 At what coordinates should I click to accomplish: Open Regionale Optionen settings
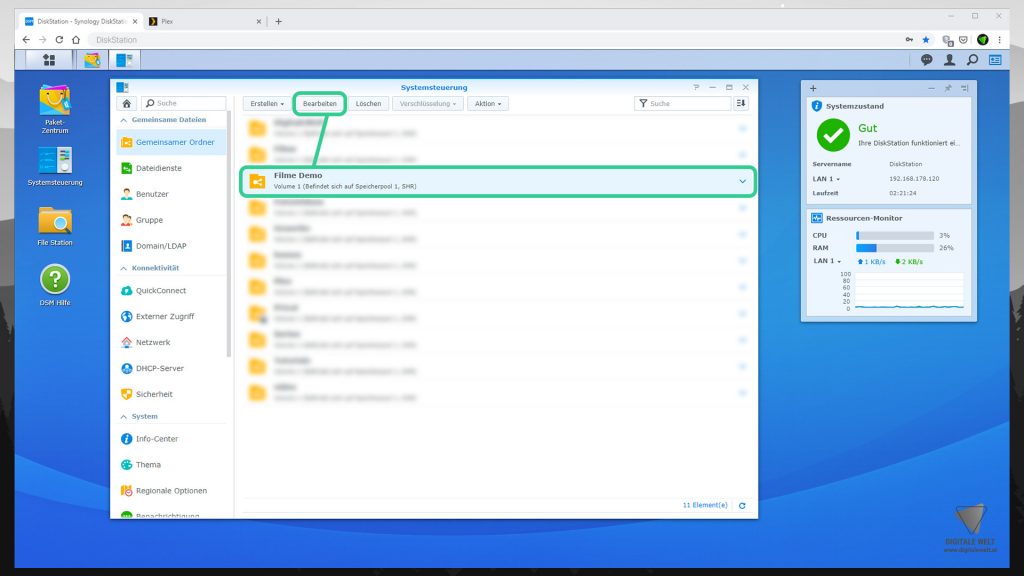[171, 491]
